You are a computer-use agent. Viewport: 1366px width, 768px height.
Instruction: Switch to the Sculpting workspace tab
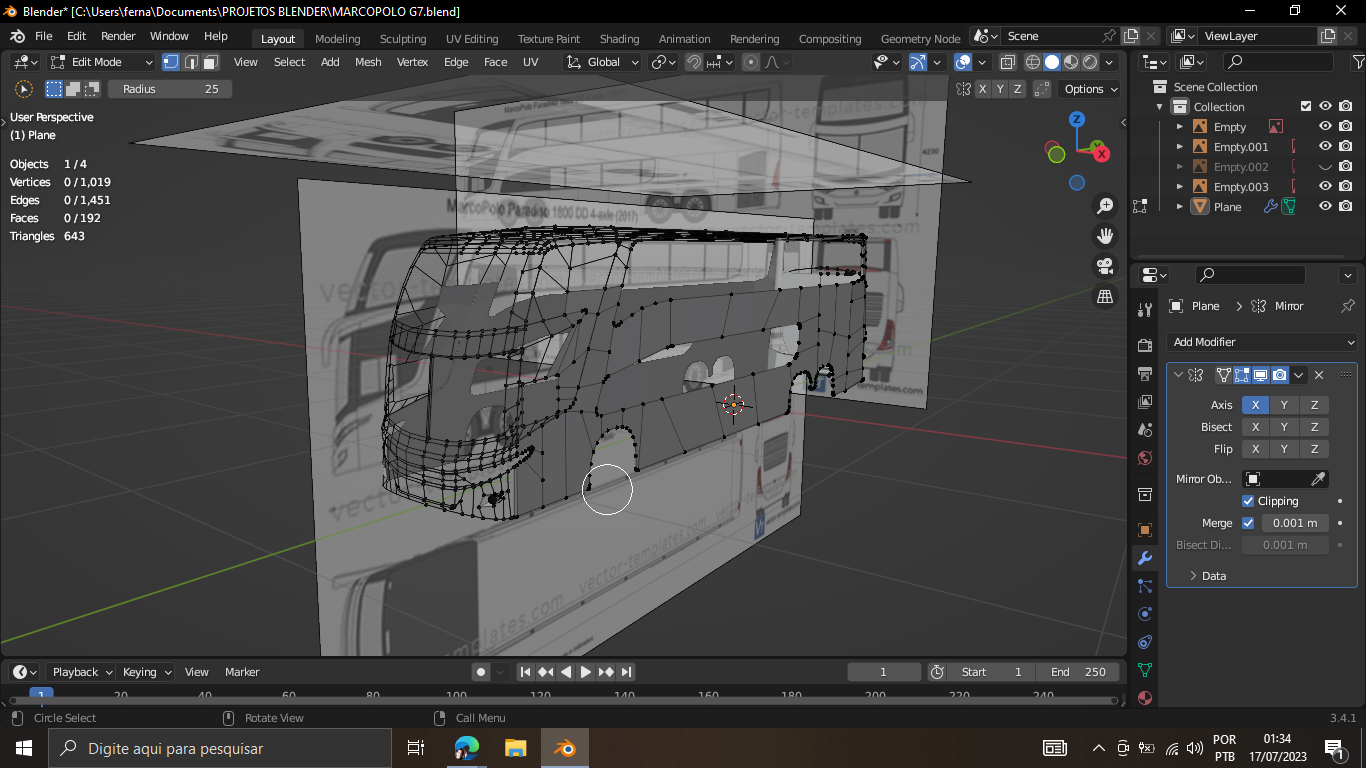tap(403, 39)
